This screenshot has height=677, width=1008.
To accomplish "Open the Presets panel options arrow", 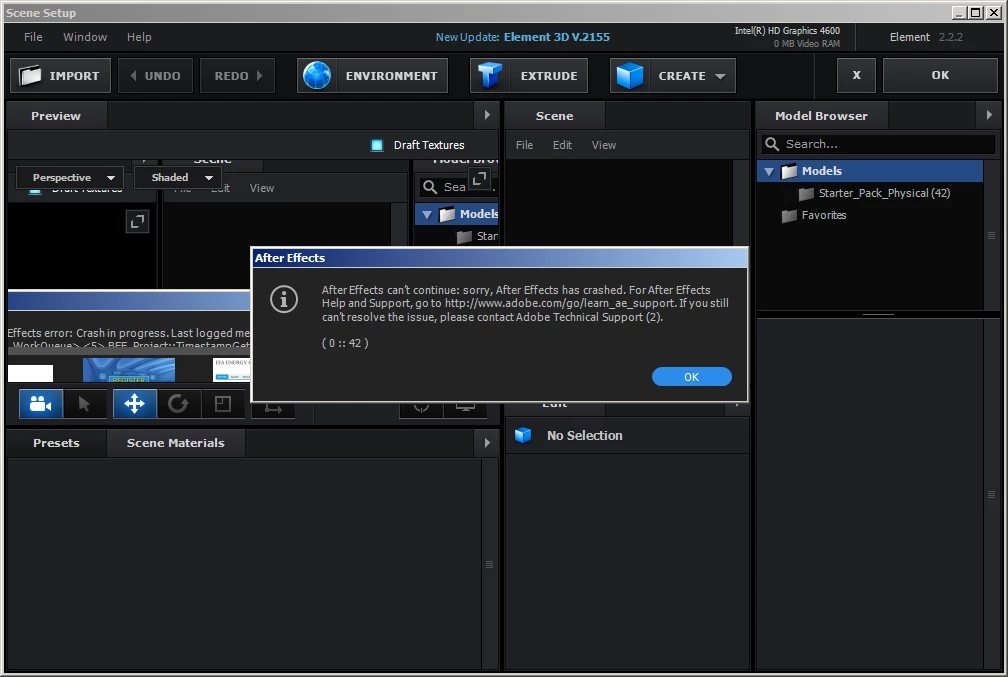I will pos(487,442).
